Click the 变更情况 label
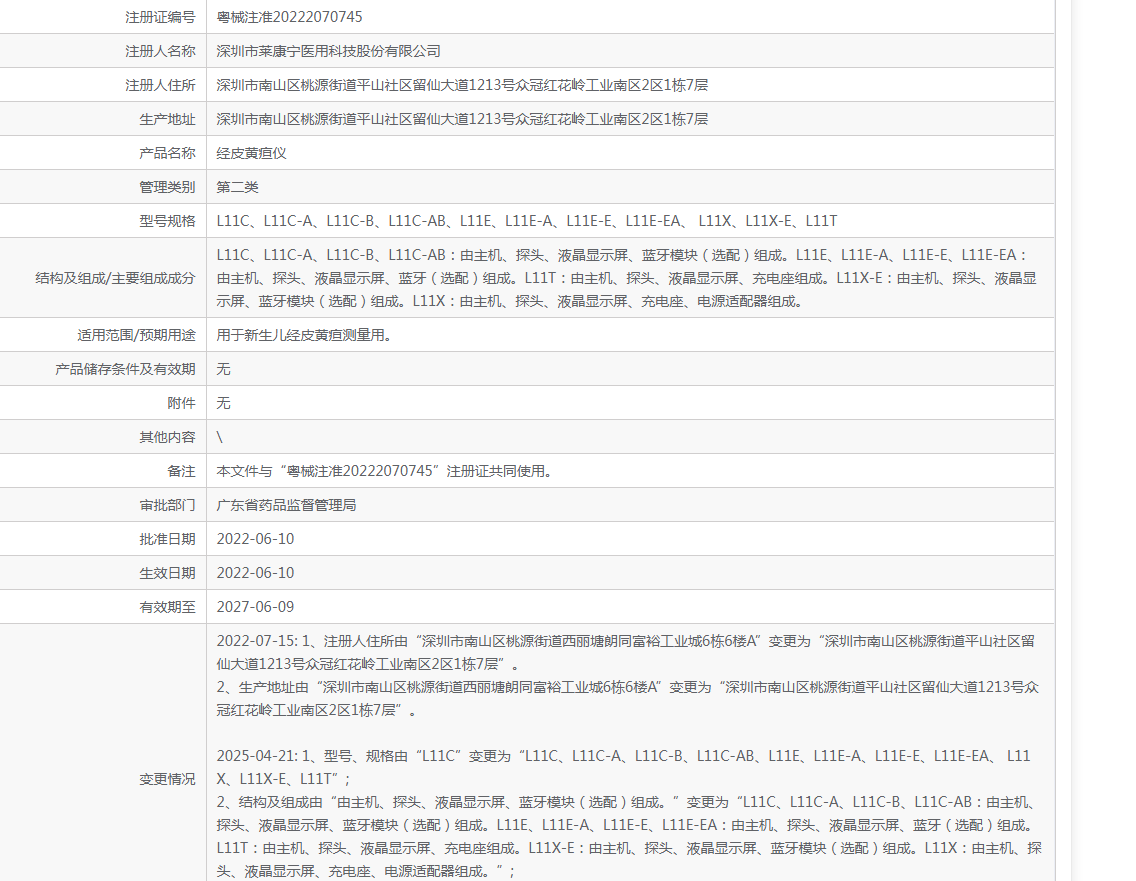Screen dimensions: 1136x881 pos(167,779)
